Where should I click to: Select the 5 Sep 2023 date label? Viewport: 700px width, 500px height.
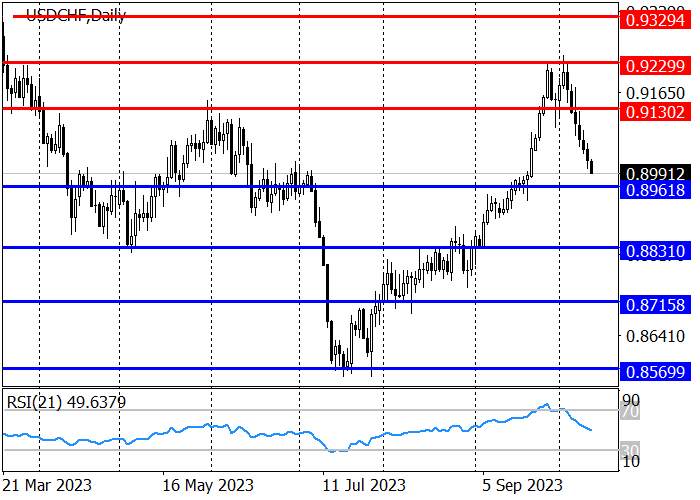[522, 485]
